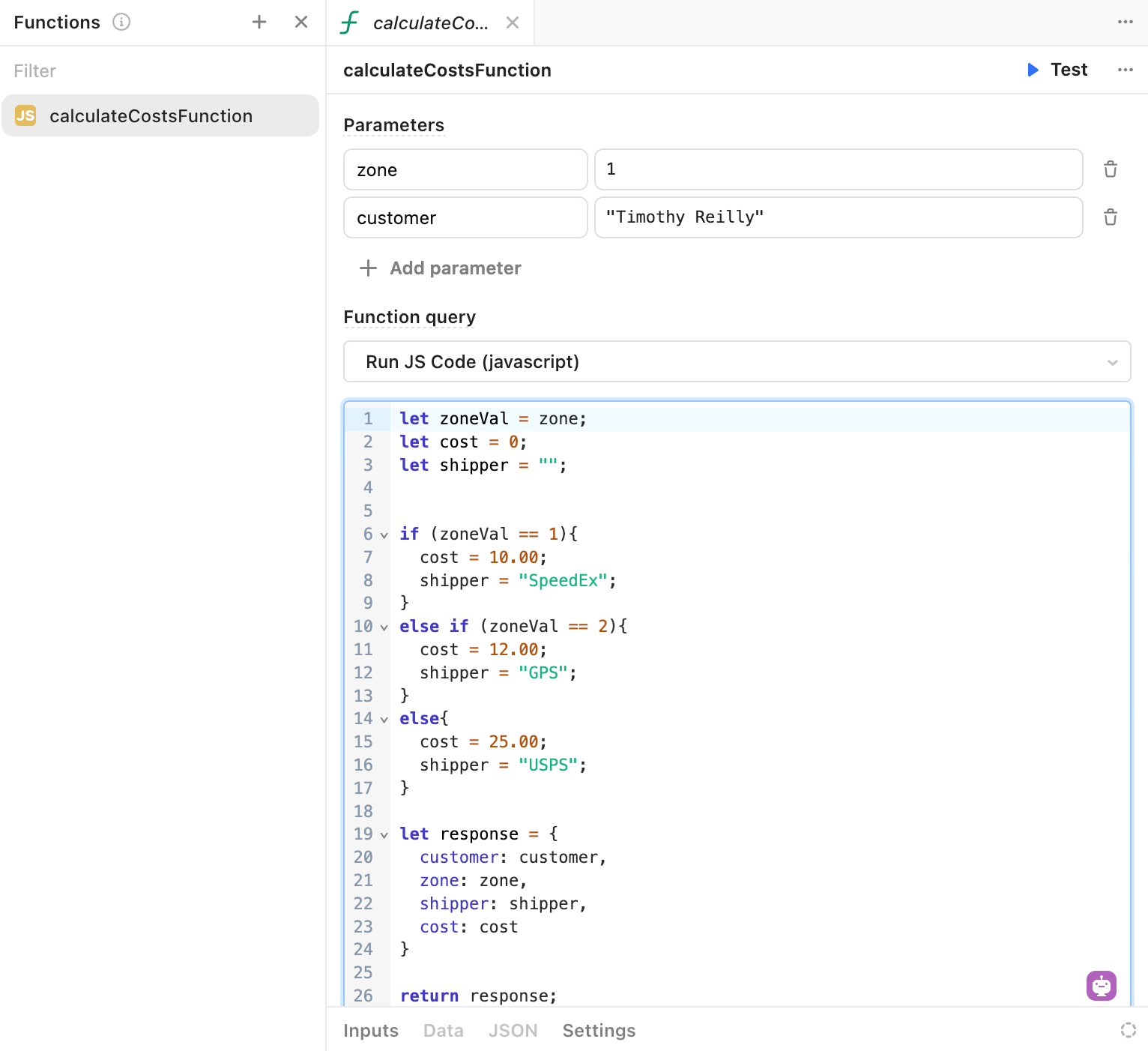This screenshot has width=1148, height=1051.
Task: Click the "SpeedEx" string on line 8
Action: (x=563, y=581)
